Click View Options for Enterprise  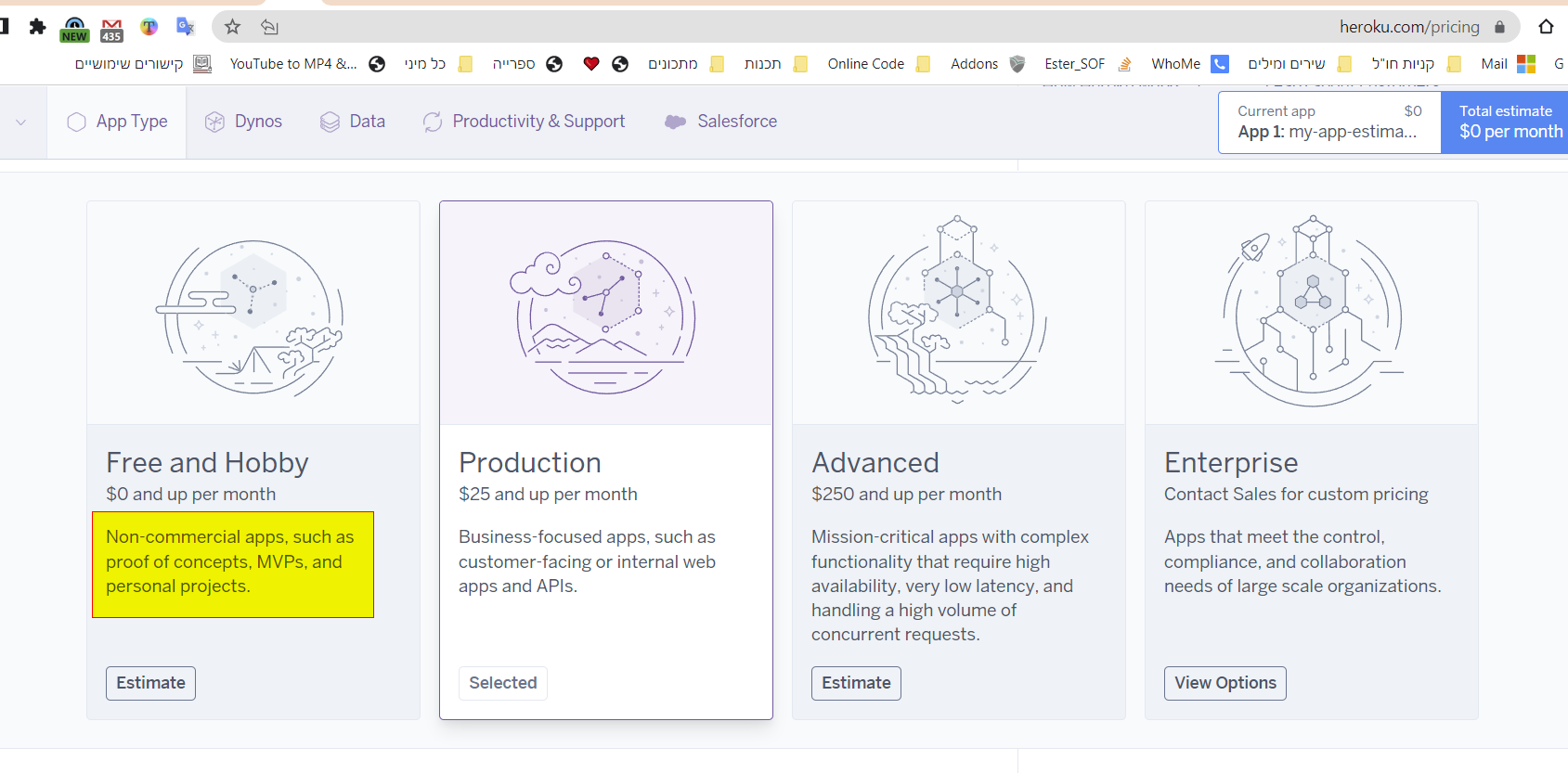pyautogui.click(x=1225, y=683)
